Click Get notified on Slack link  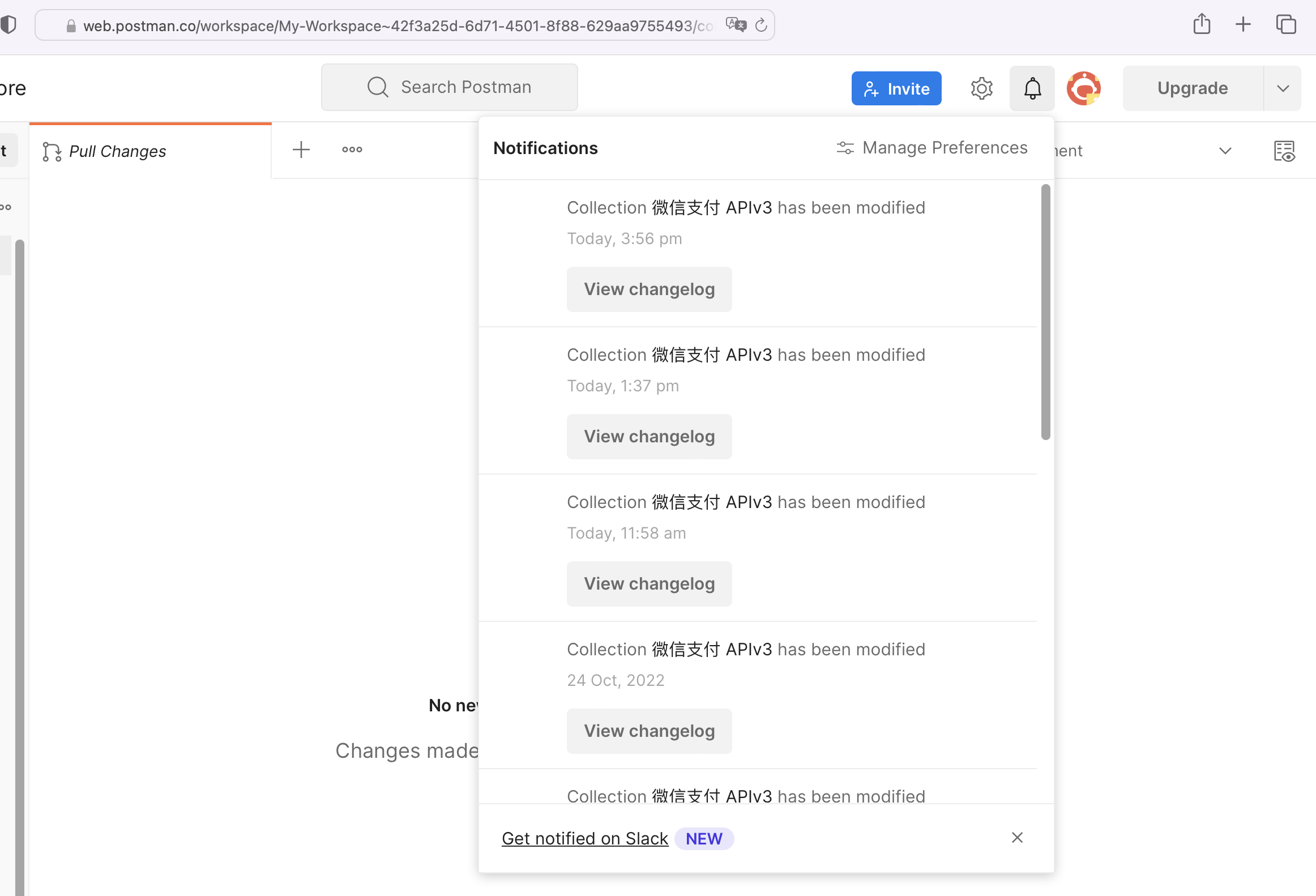[585, 838]
